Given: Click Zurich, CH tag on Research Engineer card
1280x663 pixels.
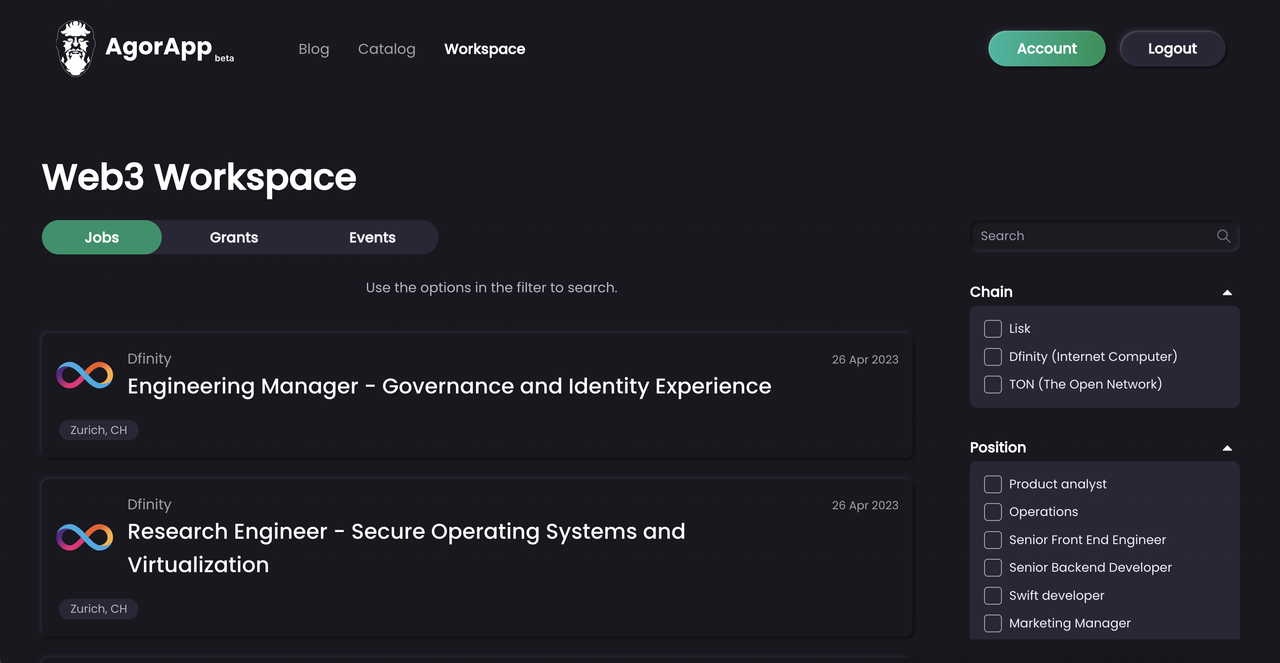Looking at the screenshot, I should click(99, 608).
